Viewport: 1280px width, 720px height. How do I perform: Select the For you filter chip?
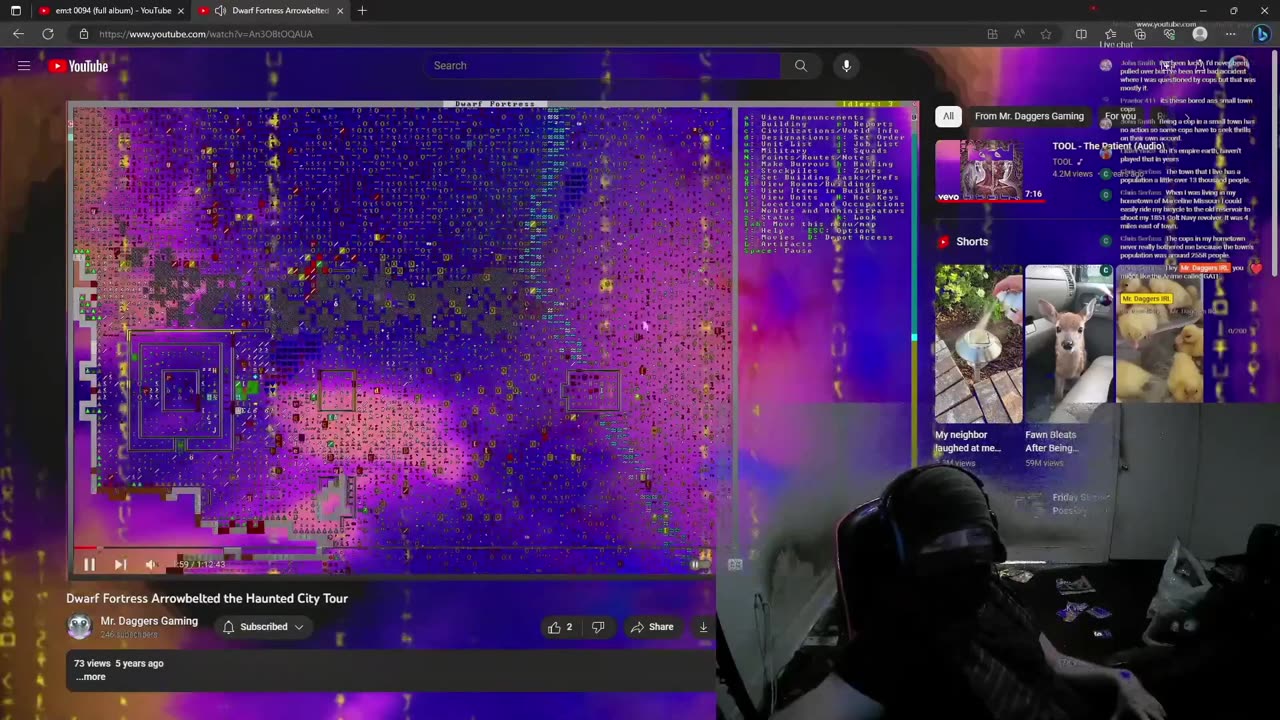(x=1120, y=116)
